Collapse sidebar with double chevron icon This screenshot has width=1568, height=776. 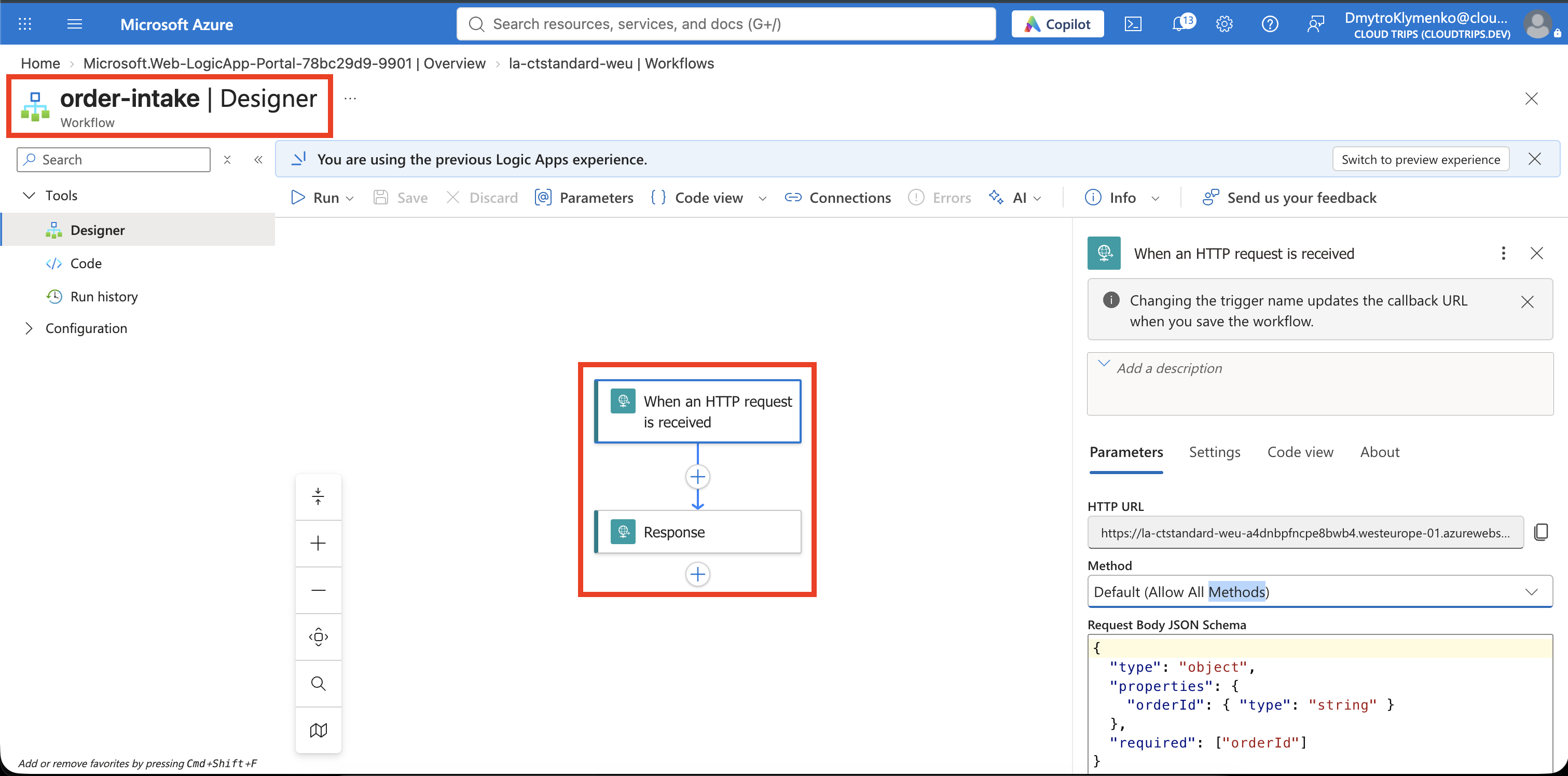tap(258, 159)
